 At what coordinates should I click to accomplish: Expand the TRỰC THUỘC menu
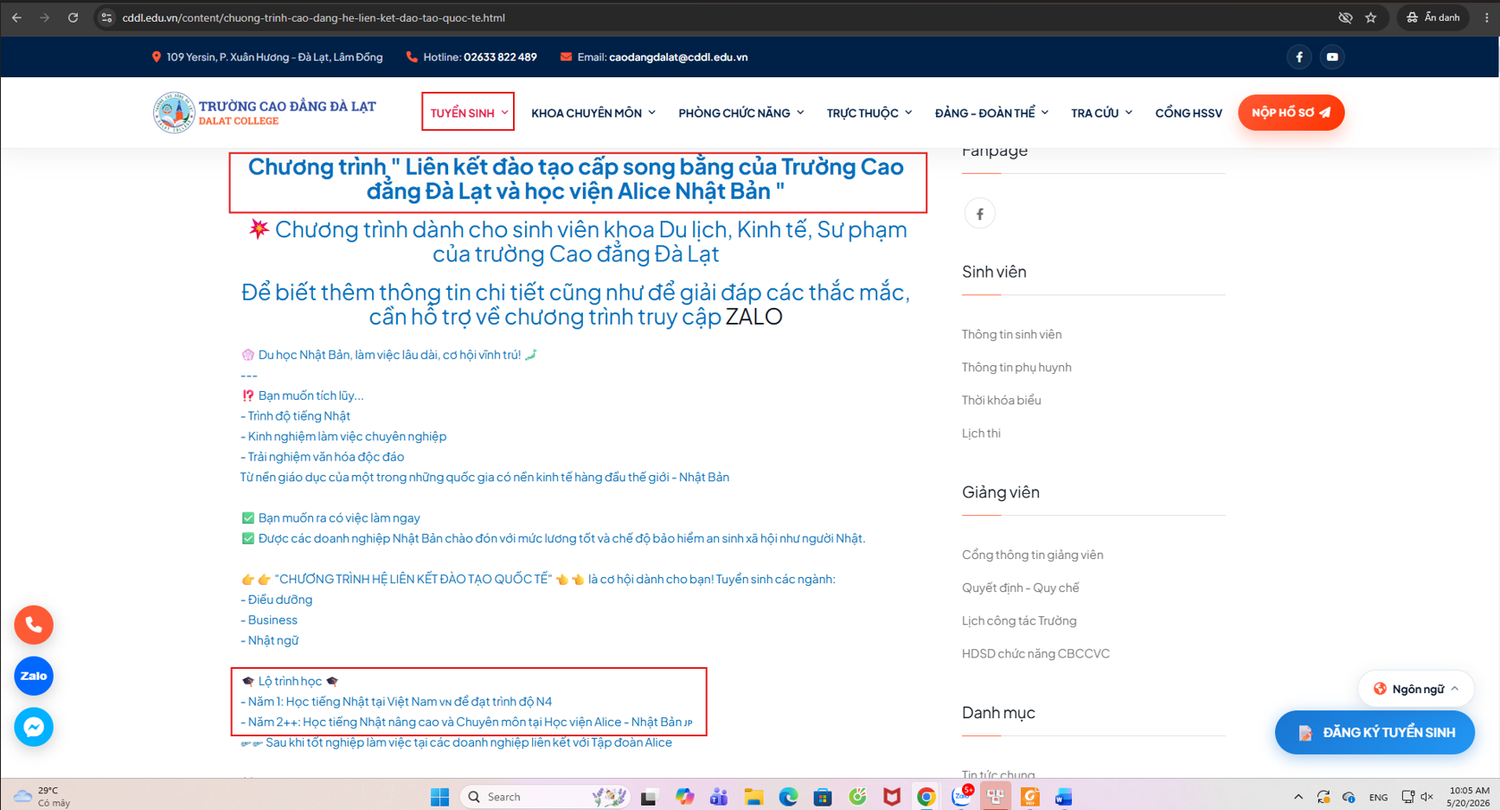click(869, 113)
